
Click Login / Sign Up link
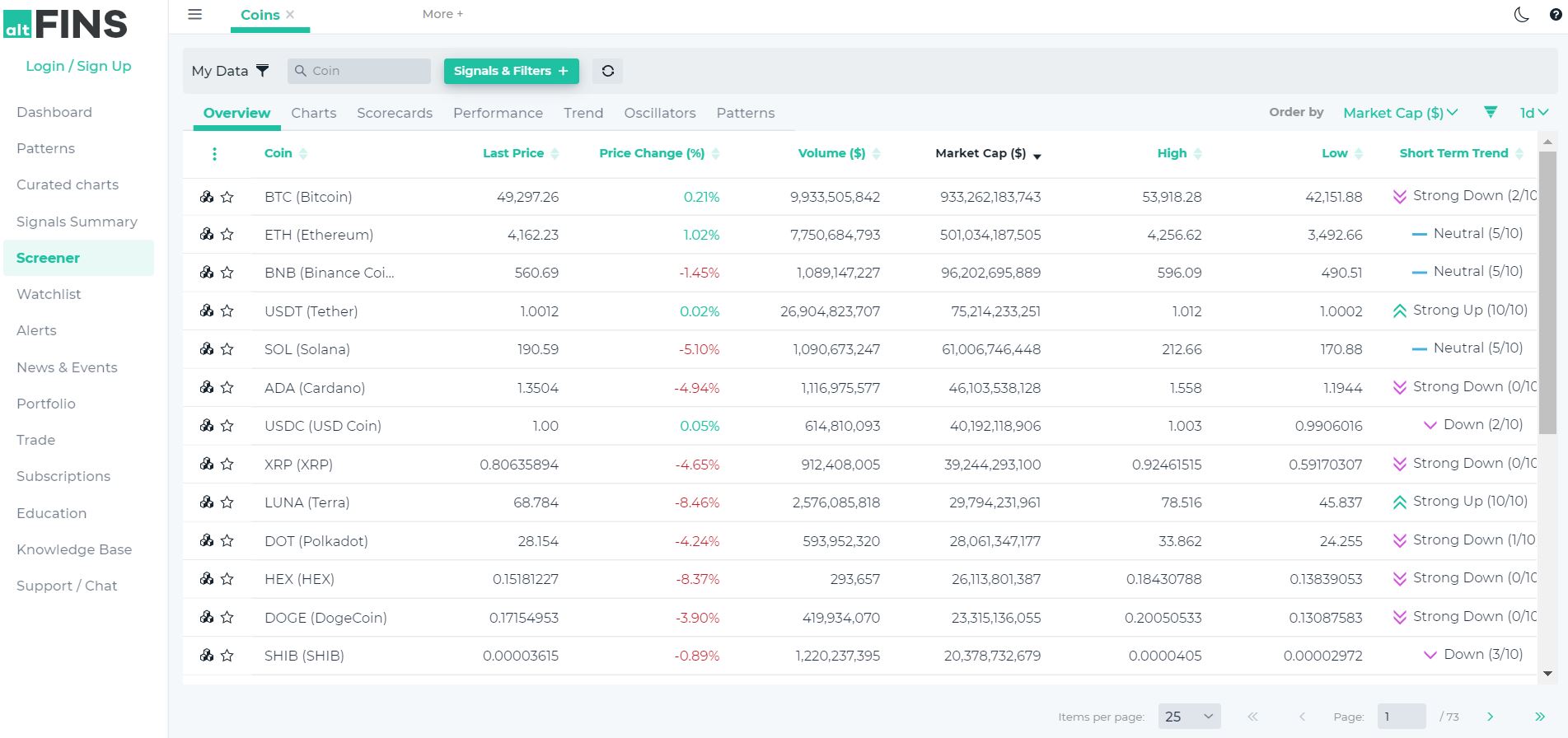point(78,66)
